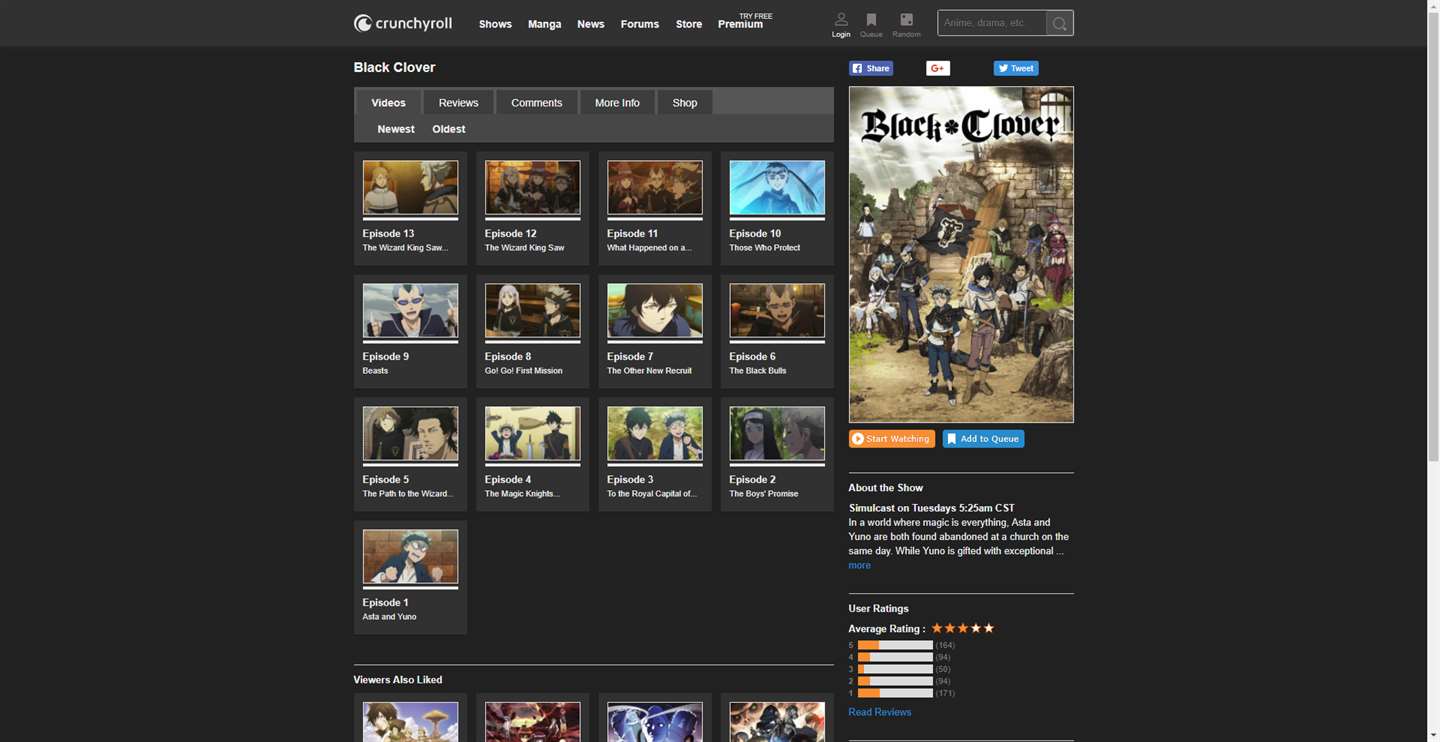Screen dimensions: 1440x742
Task: Expand the description with the more link
Action: [x=859, y=565]
